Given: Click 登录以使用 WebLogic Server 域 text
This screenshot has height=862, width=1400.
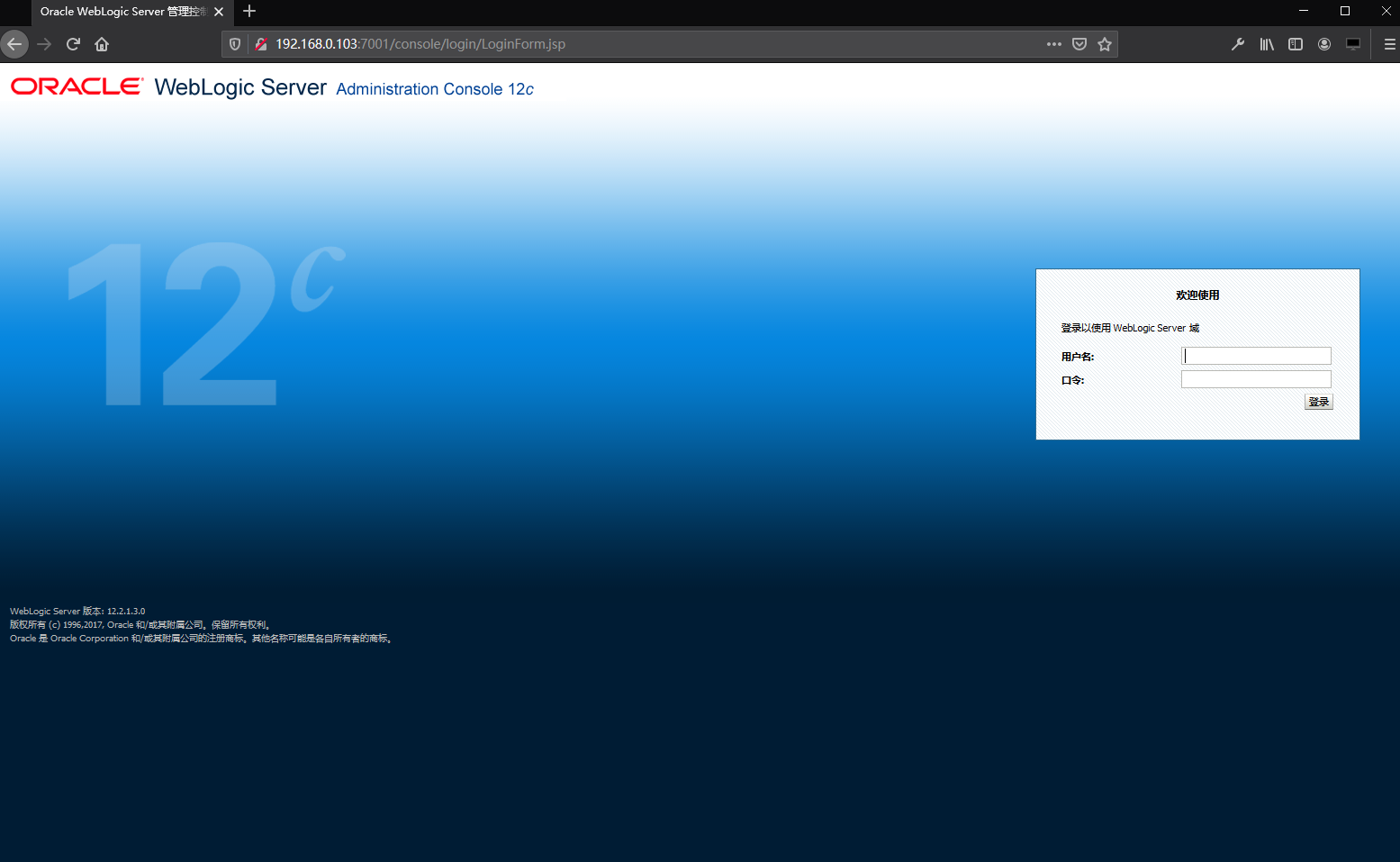Looking at the screenshot, I should 1130,328.
